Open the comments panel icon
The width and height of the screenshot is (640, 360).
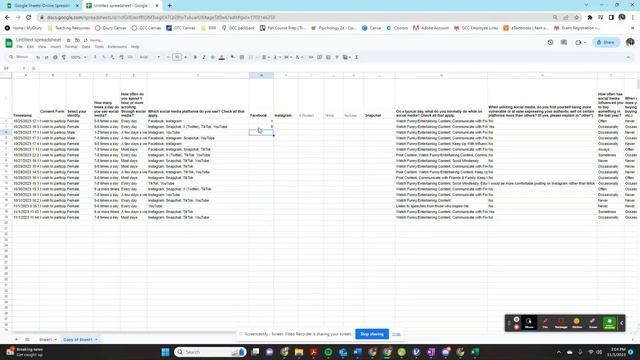pos(564,42)
